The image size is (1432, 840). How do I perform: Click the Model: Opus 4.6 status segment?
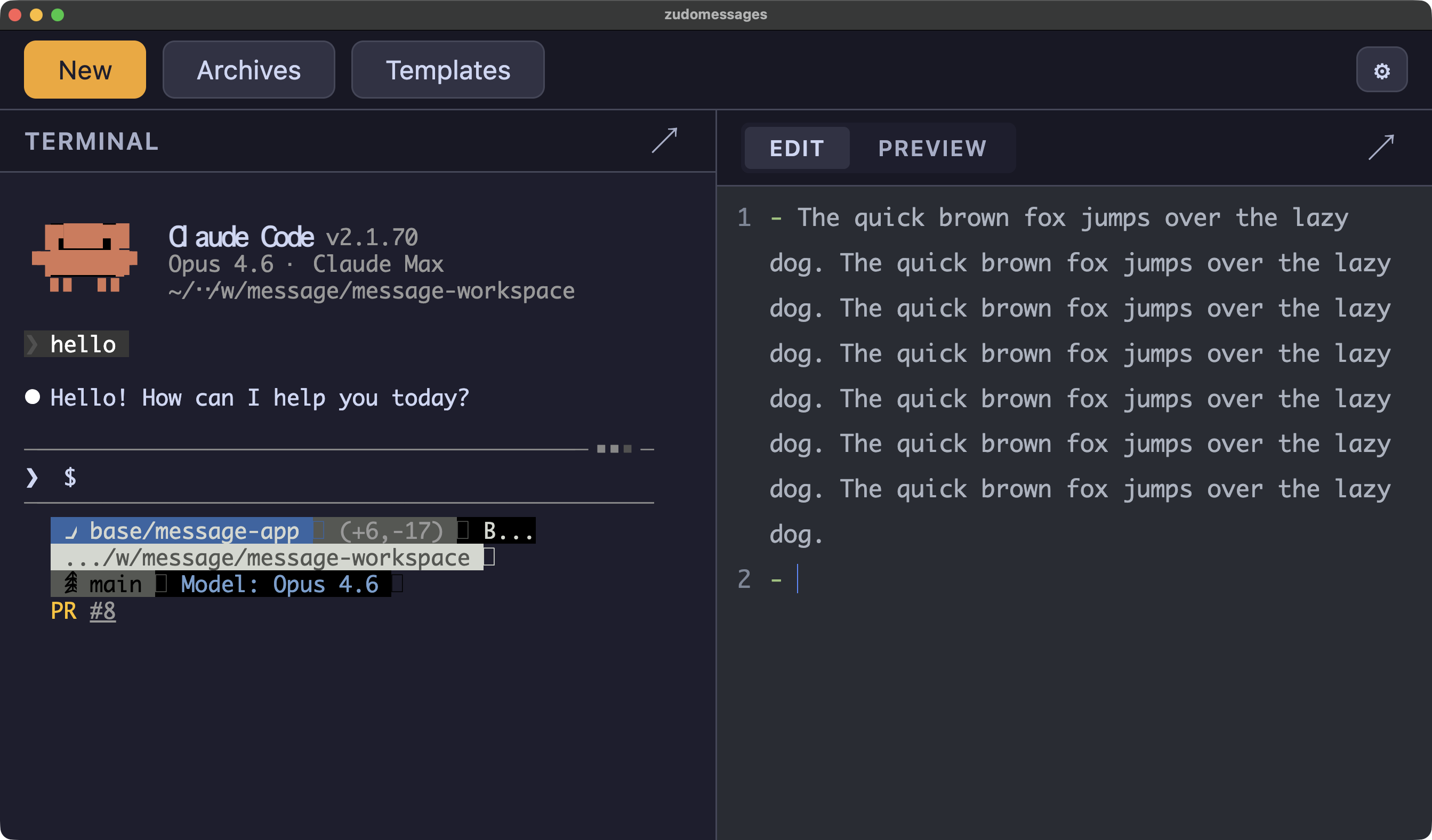tap(279, 584)
